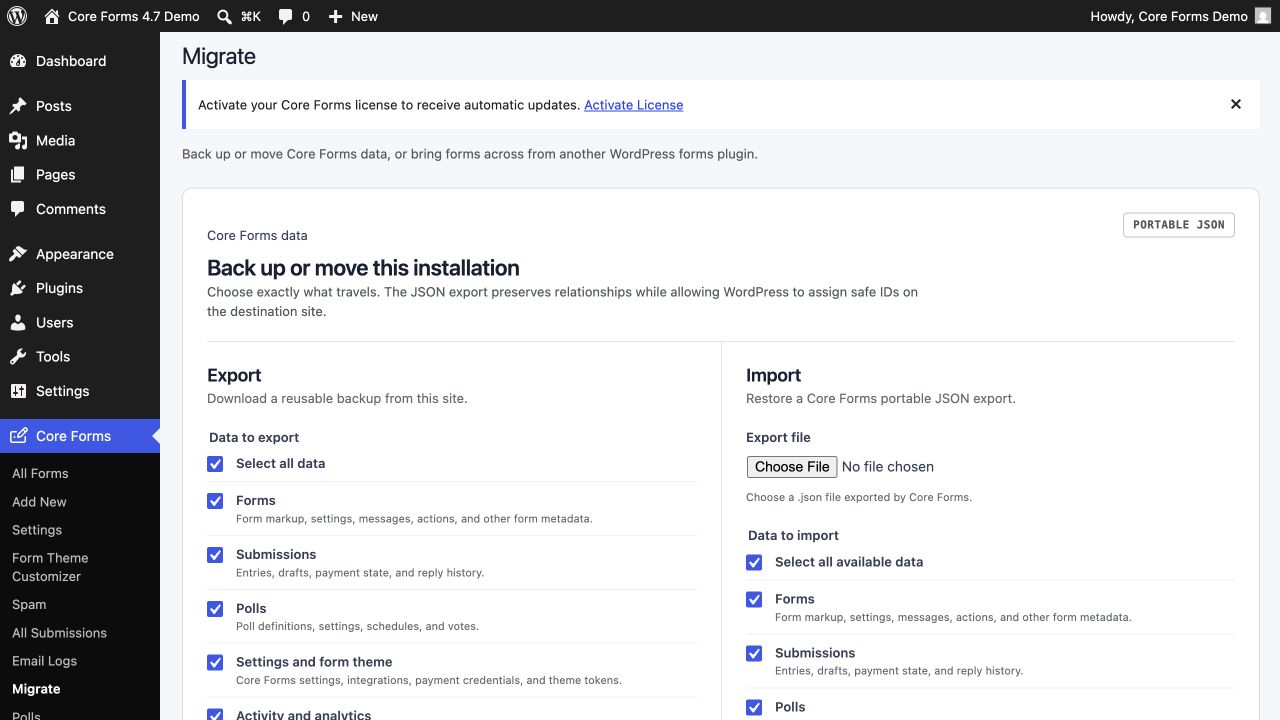Open the Dashboard menu item

point(71,61)
